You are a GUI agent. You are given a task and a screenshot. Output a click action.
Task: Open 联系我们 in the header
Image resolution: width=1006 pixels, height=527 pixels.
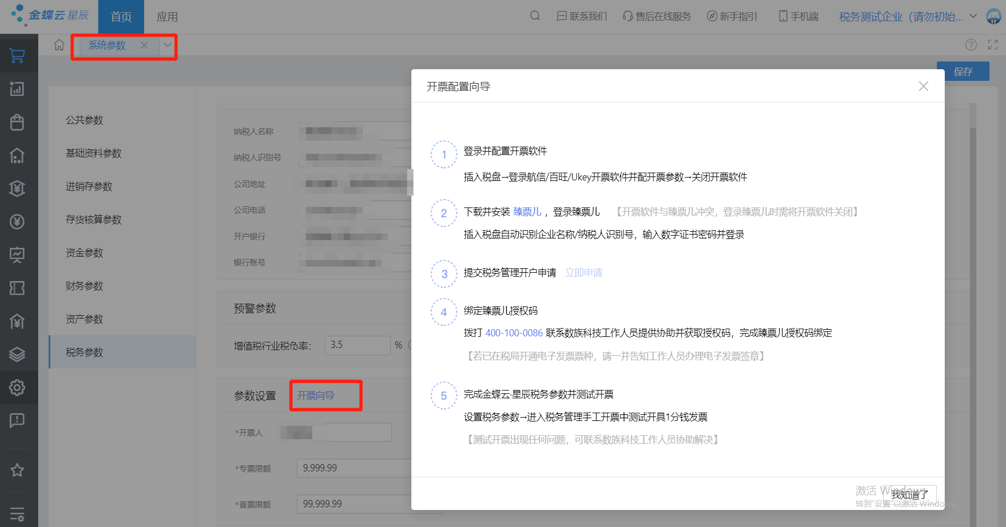(582, 16)
